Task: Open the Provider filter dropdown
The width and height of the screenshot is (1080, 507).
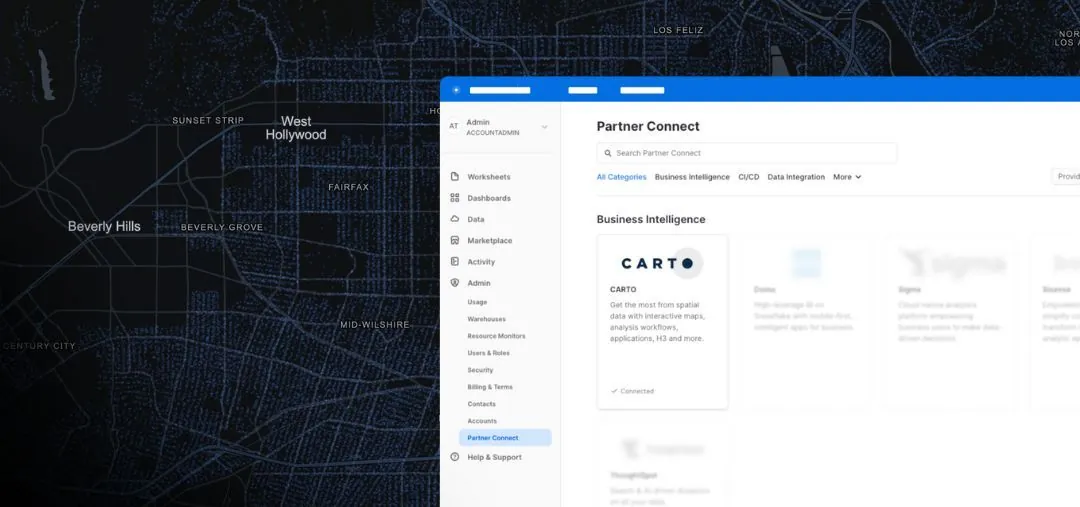Action: (x=1067, y=177)
